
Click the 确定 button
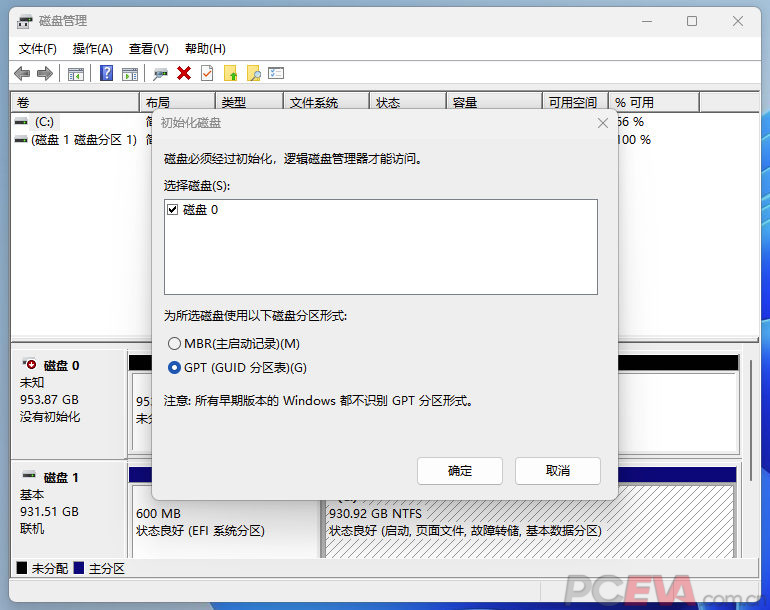coord(459,471)
